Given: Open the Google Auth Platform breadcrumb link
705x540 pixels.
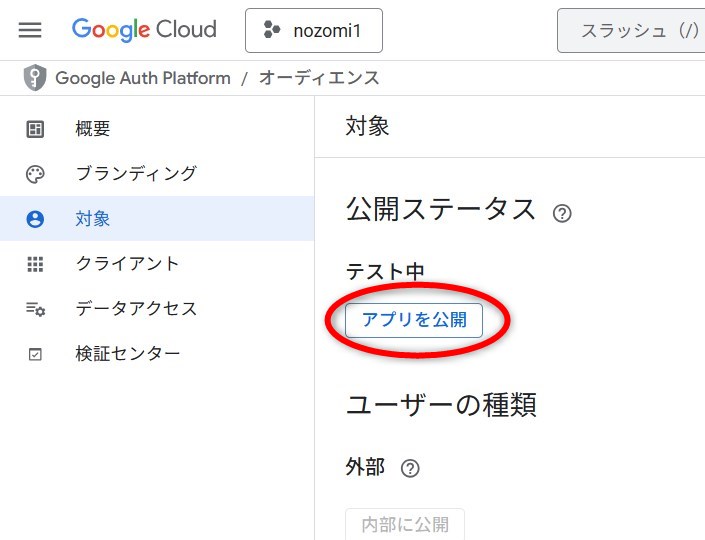Looking at the screenshot, I should click(x=143, y=78).
